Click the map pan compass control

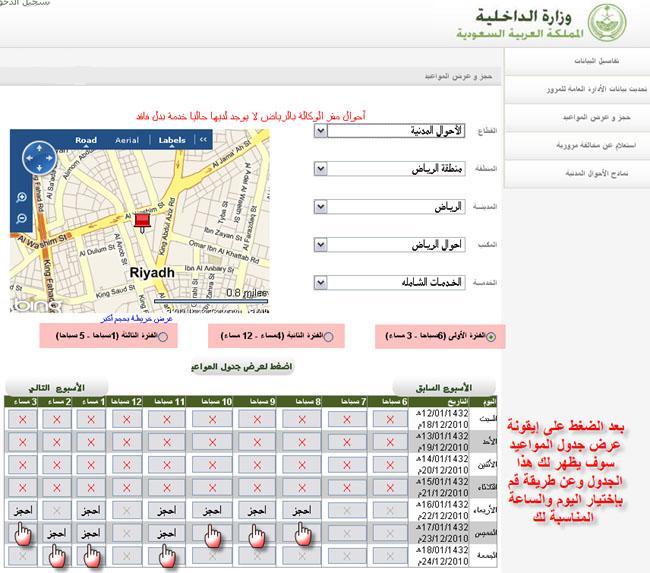(x=39, y=158)
